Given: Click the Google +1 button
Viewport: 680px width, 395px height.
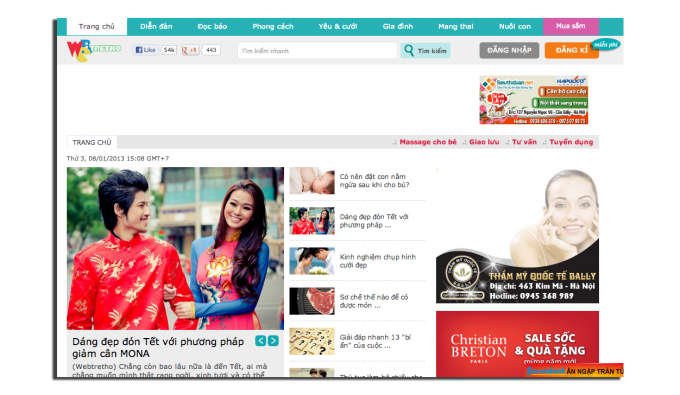Looking at the screenshot, I should (190, 50).
